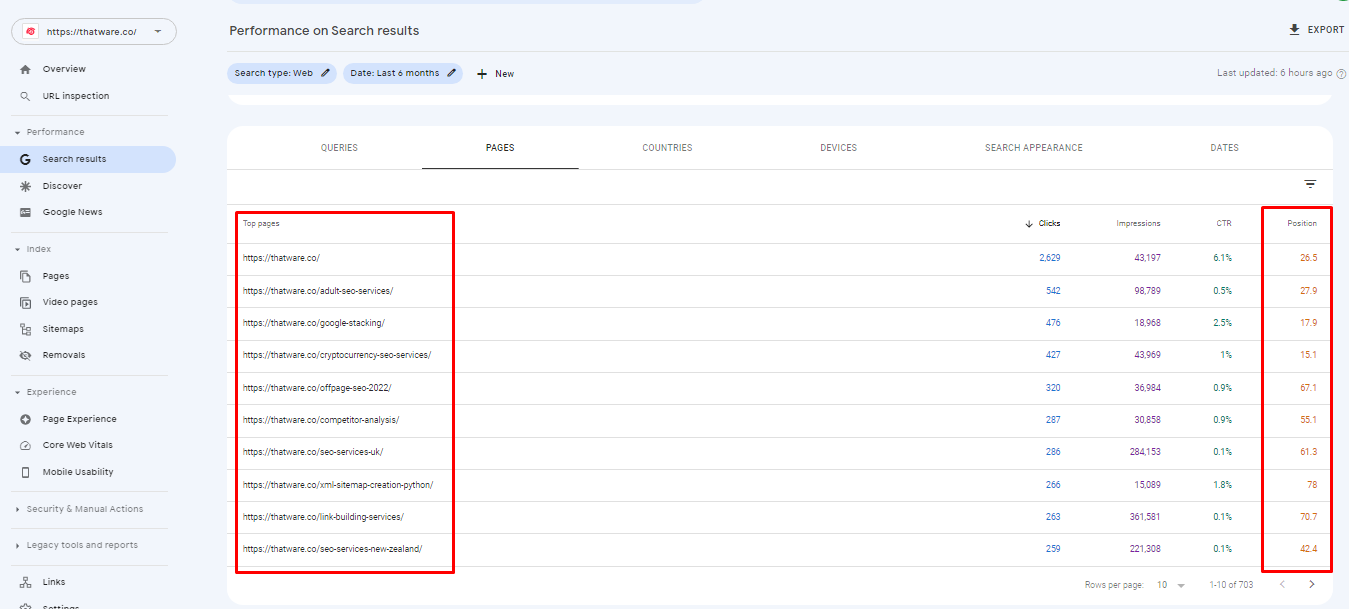Expand Legacy tools and reports section
Image resolution: width=1349 pixels, height=609 pixels.
(x=17, y=545)
